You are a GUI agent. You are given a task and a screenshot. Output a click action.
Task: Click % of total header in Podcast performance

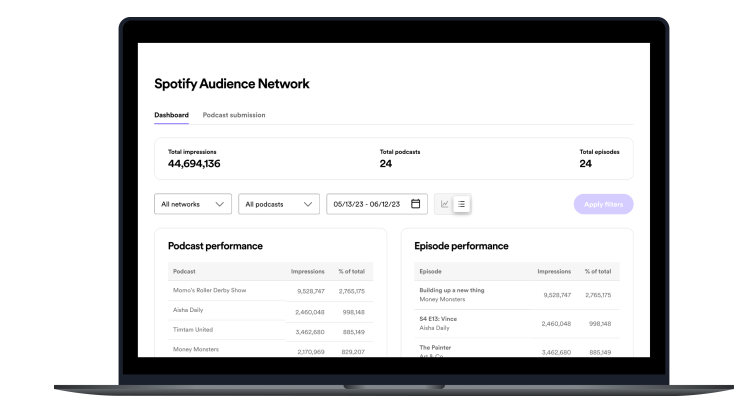(351, 272)
